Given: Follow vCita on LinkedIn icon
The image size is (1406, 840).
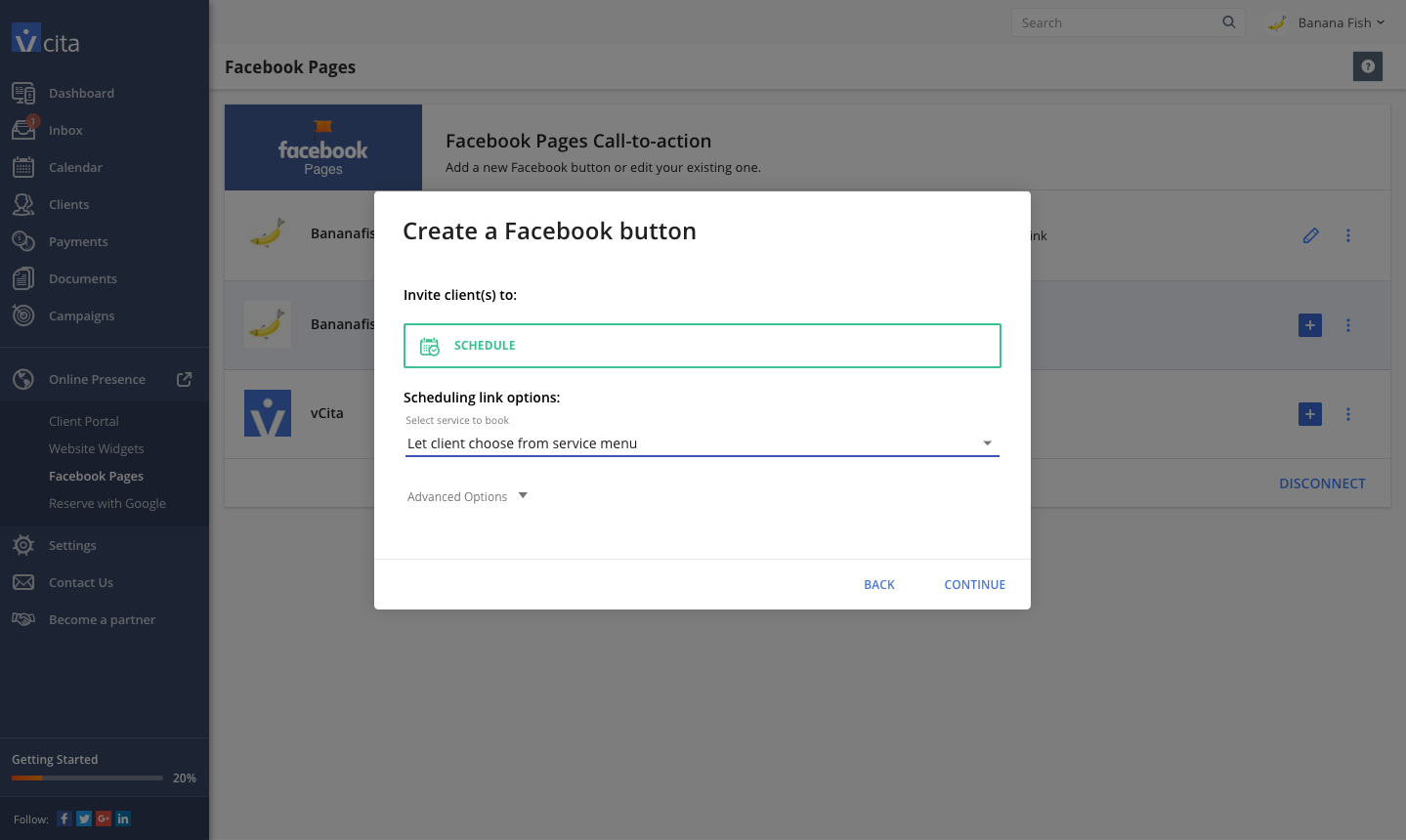Looking at the screenshot, I should click(123, 819).
